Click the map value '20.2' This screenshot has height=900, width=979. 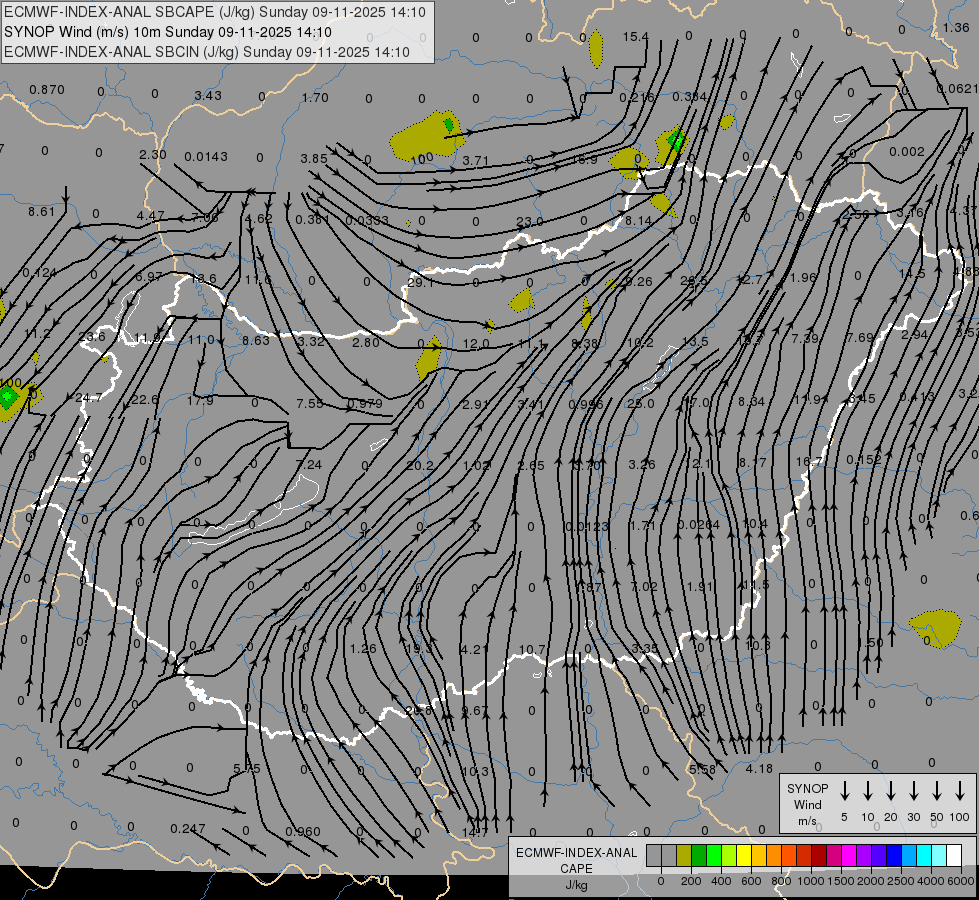[420, 465]
